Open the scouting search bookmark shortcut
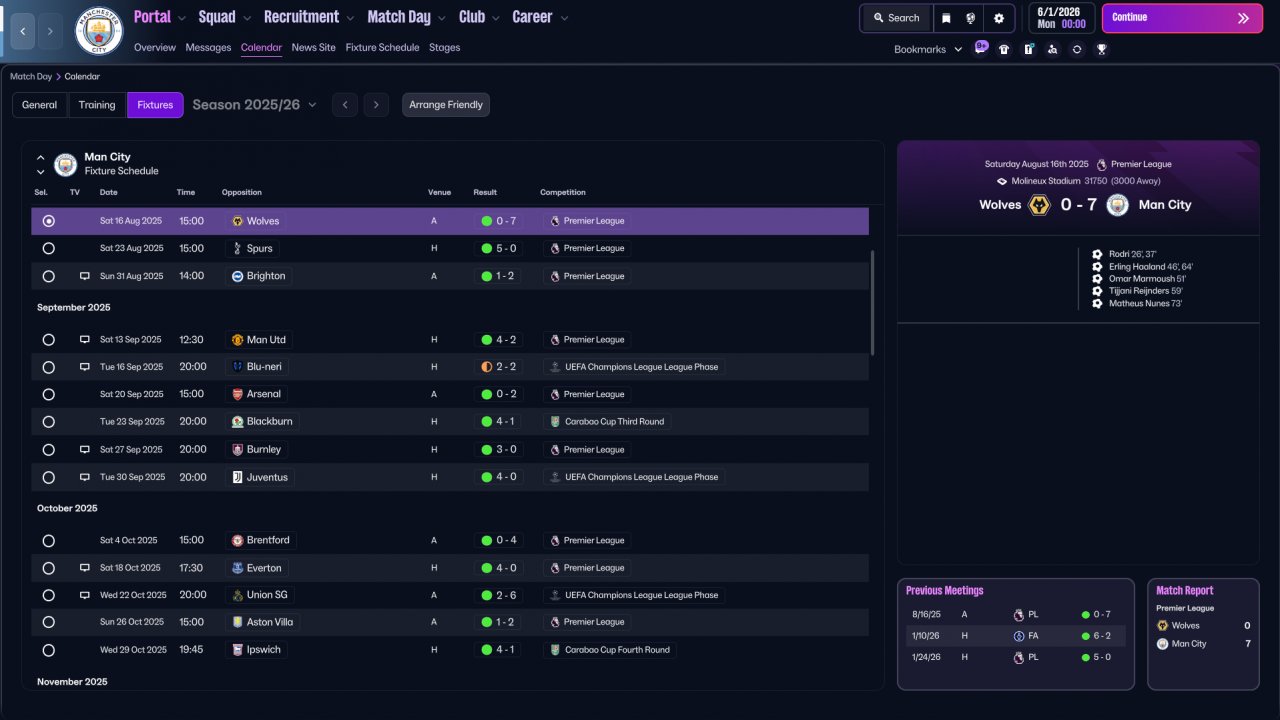1280x720 pixels. [x=1052, y=49]
